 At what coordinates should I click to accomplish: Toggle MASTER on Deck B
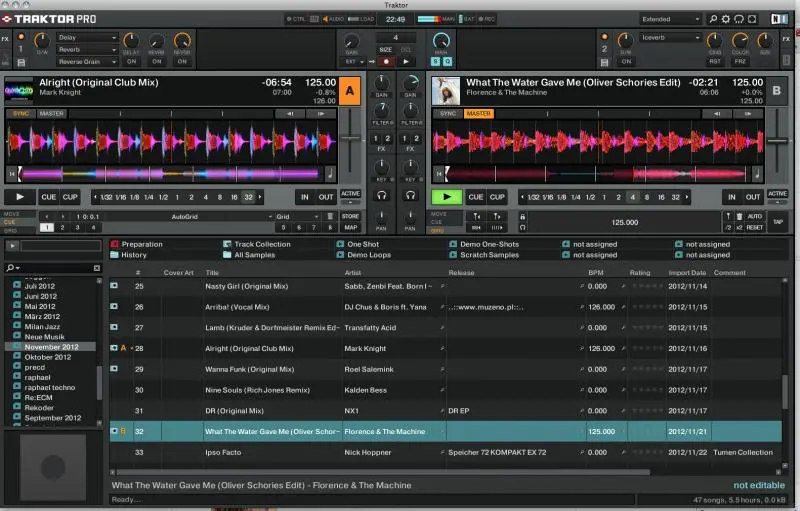(x=478, y=113)
